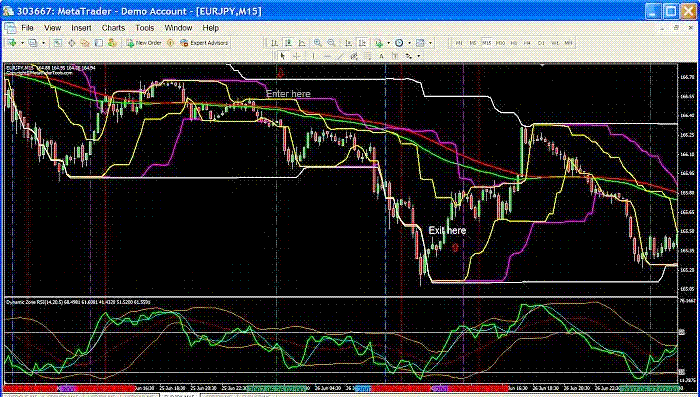Click the Dynamic Zone RSI indicator label
This screenshot has width=700, height=397.
pos(78,302)
